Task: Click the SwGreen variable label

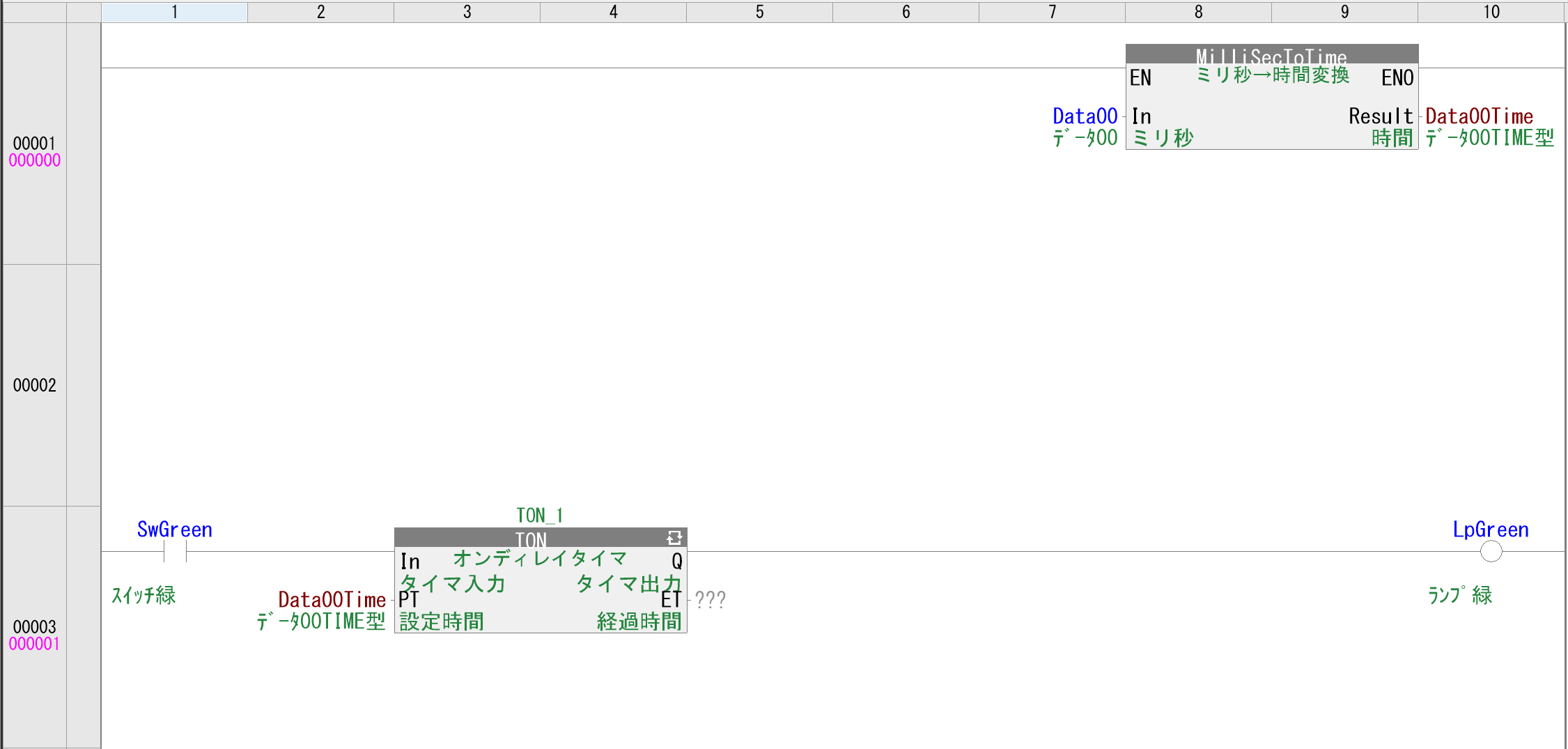Action: (x=175, y=529)
